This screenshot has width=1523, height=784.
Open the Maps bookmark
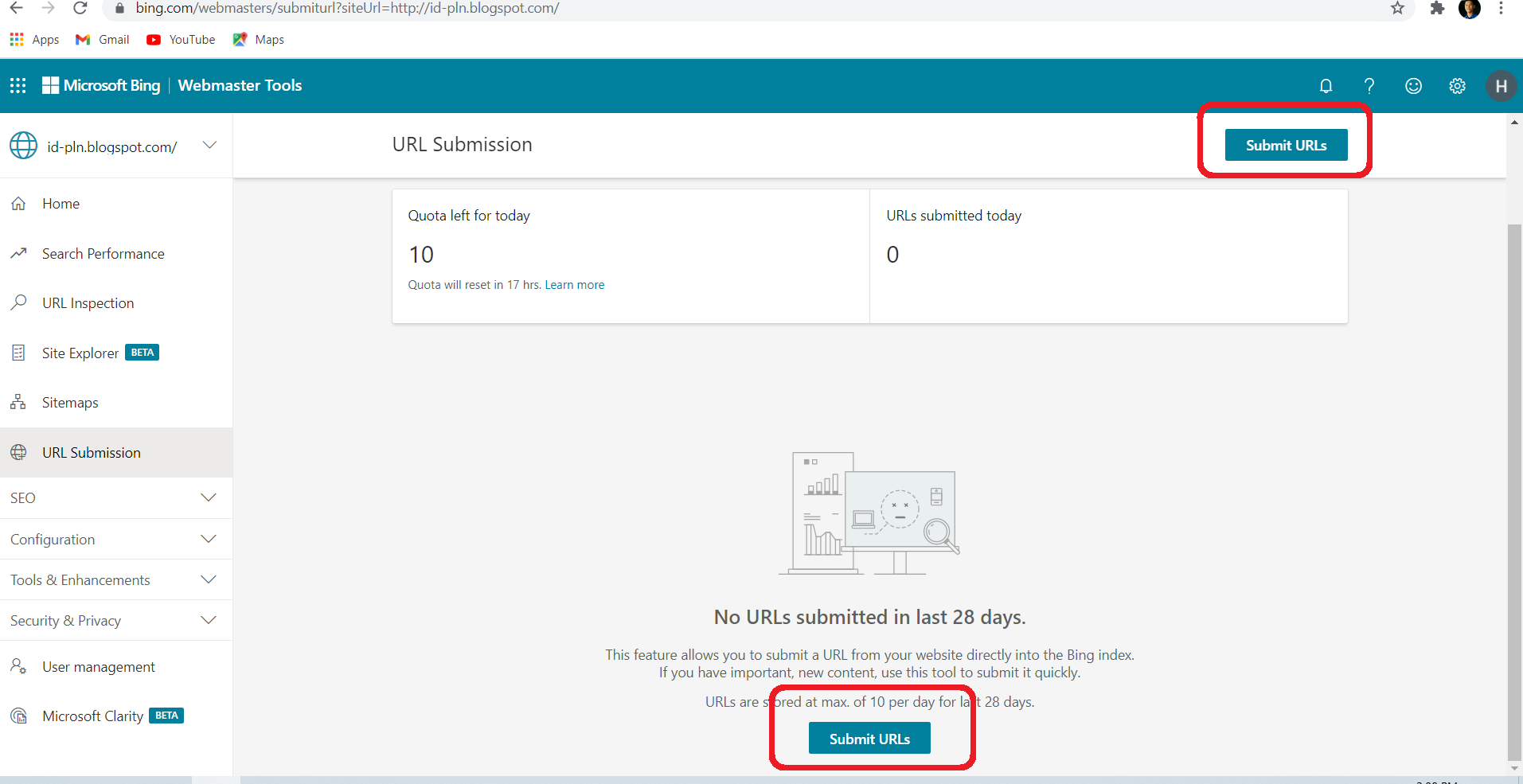(259, 39)
